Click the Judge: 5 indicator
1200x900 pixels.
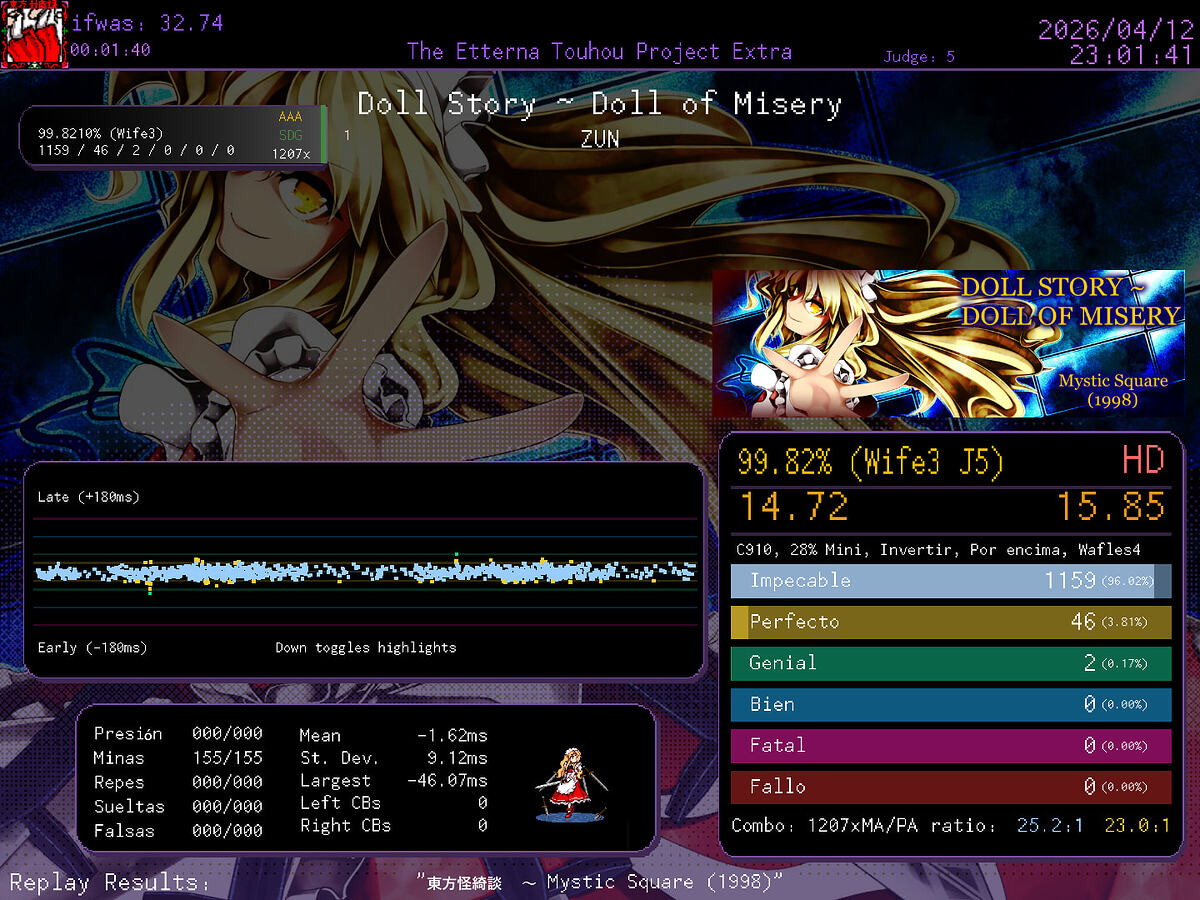(919, 57)
